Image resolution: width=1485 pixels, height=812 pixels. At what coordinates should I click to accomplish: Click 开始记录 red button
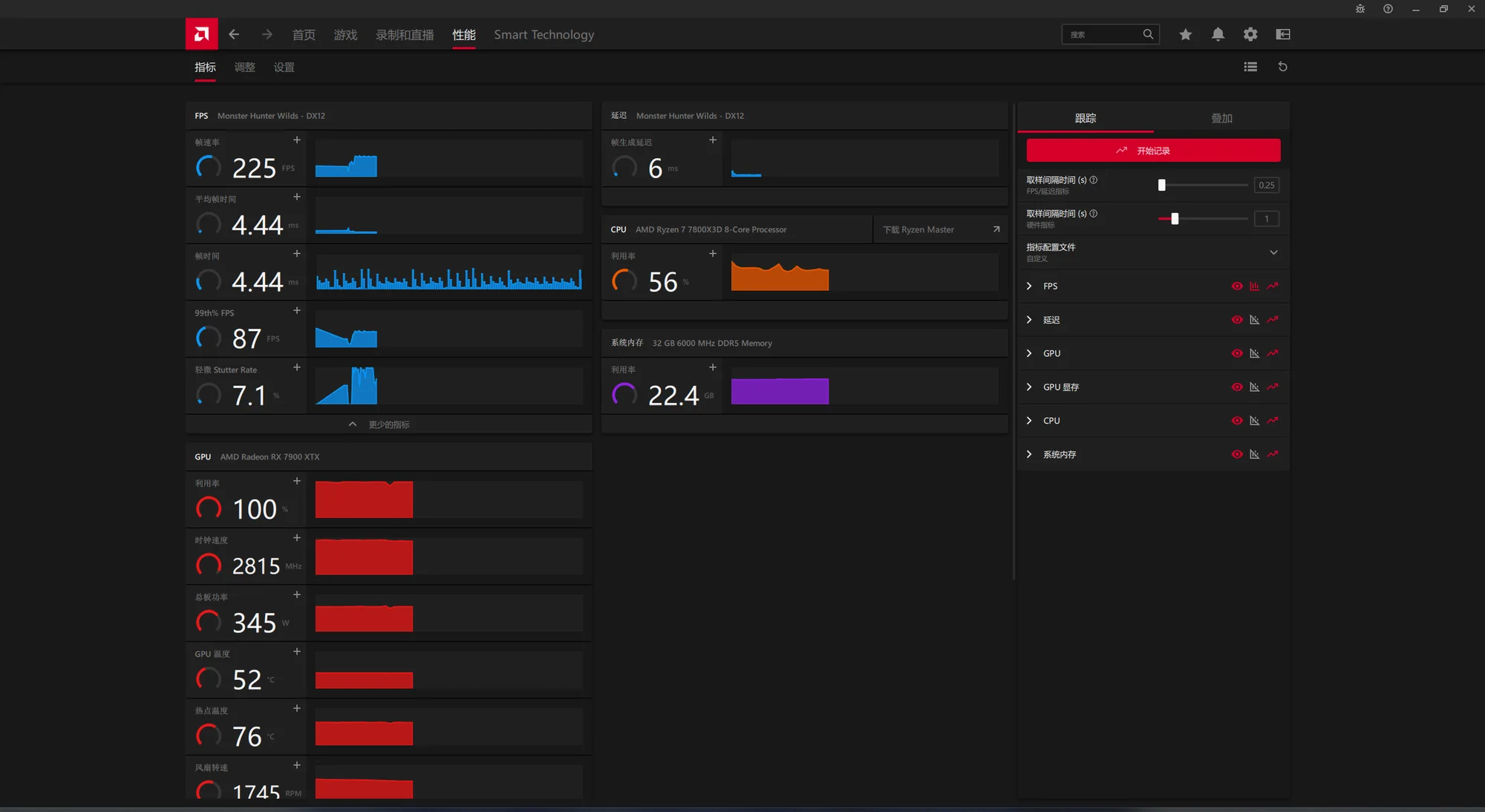pos(1153,151)
